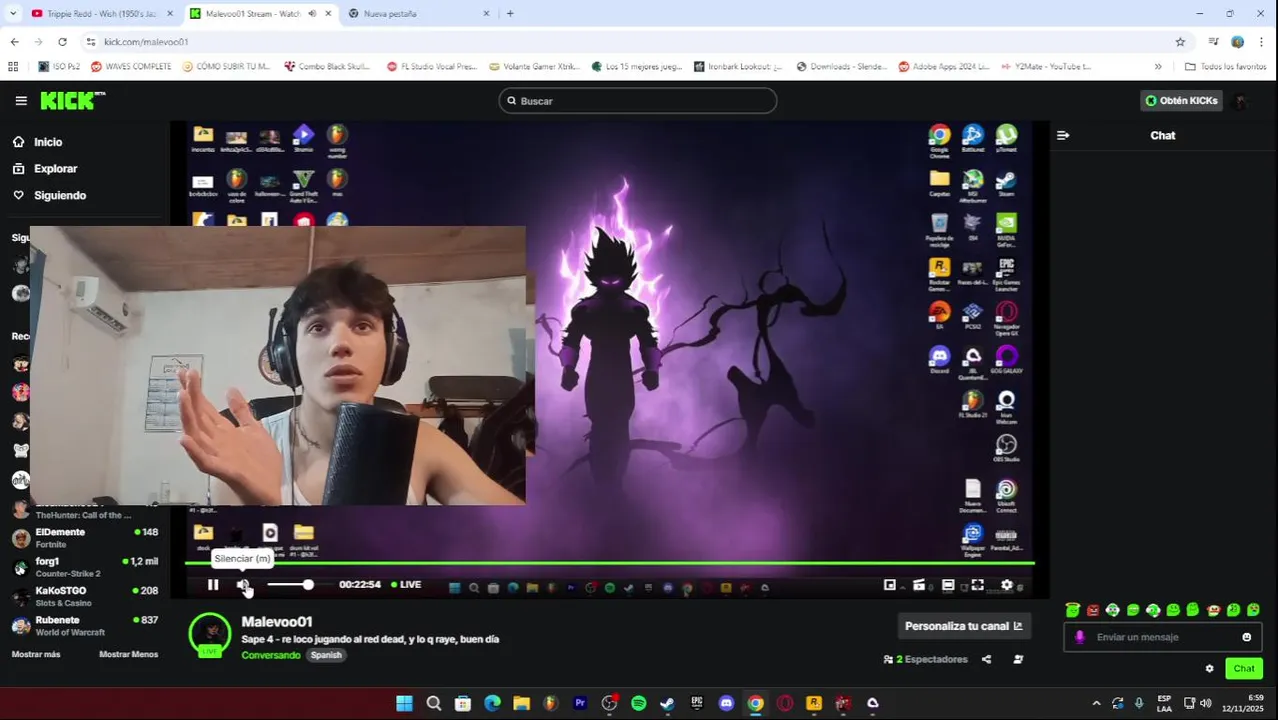Enter fullscreen in the Kick player
Viewport: 1278px width, 720px height.
[x=978, y=585]
